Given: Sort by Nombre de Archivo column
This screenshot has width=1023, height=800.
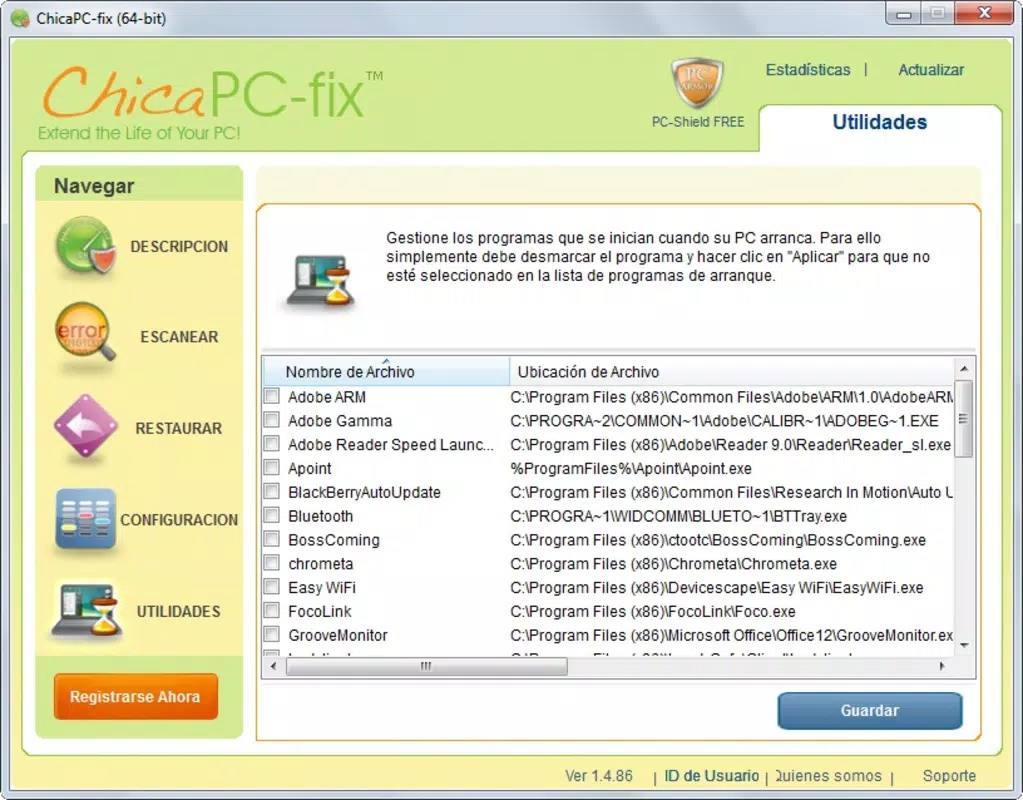Looking at the screenshot, I should [x=386, y=371].
